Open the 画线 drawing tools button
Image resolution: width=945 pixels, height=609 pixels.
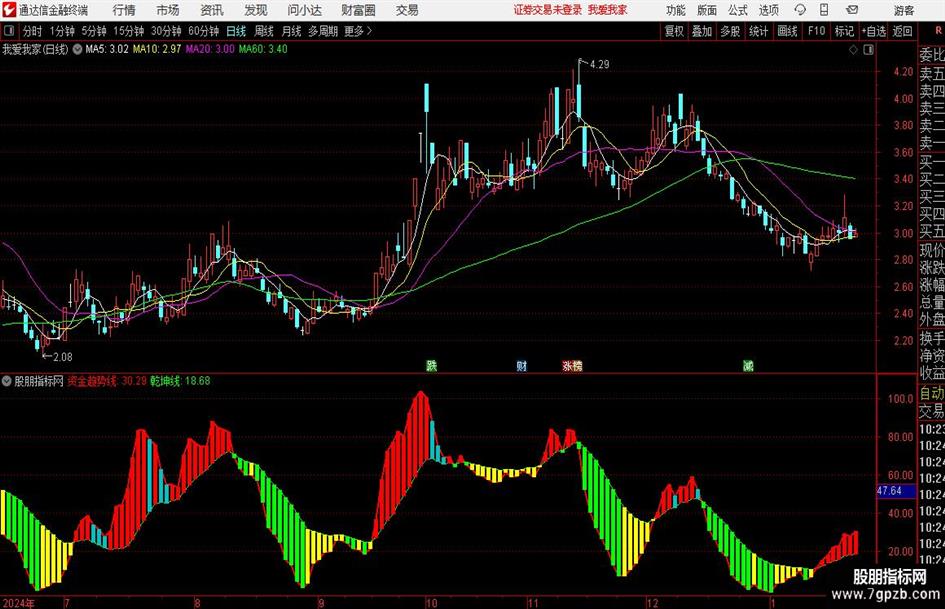[x=787, y=31]
